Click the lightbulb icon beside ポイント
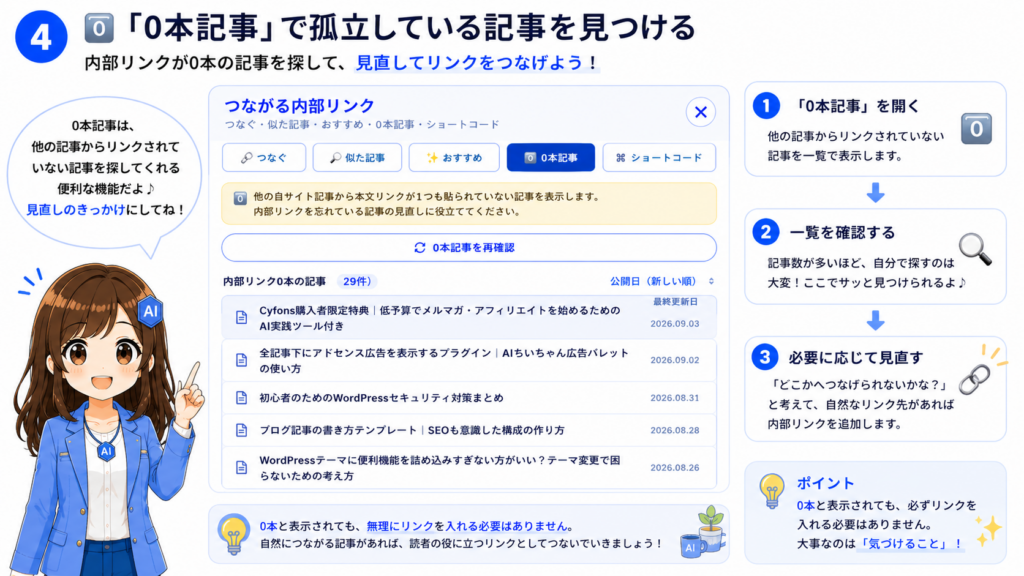The height and width of the screenshot is (576, 1024). (x=772, y=491)
